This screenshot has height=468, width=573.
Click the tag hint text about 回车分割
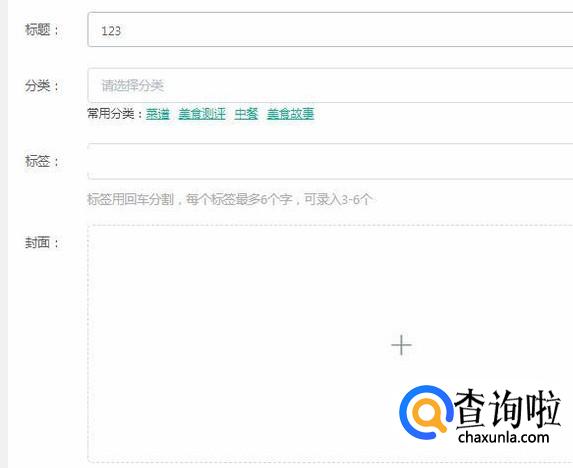pyautogui.click(x=229, y=199)
